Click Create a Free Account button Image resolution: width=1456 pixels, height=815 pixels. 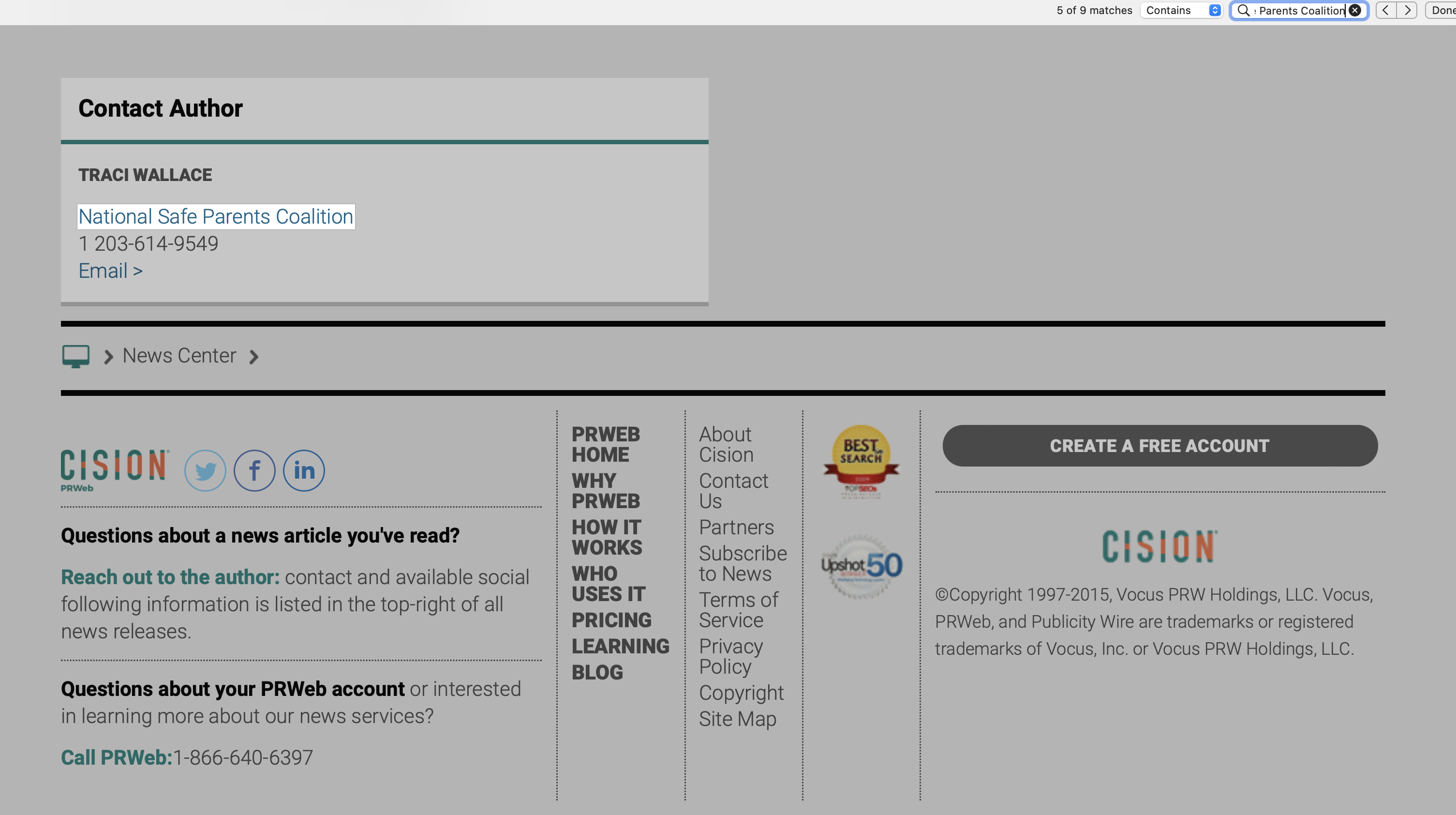(x=1159, y=446)
